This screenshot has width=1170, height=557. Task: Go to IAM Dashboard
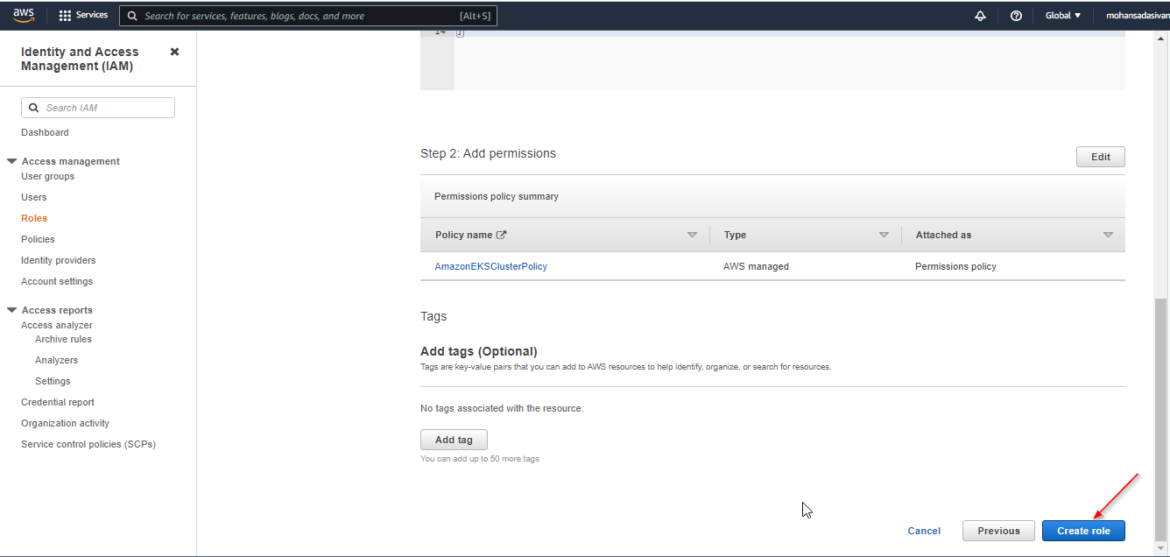(45, 132)
